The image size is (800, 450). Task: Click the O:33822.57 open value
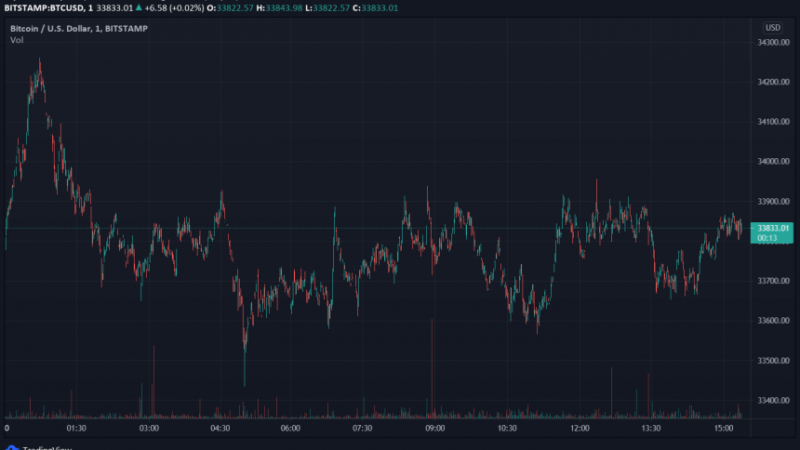tap(230, 8)
